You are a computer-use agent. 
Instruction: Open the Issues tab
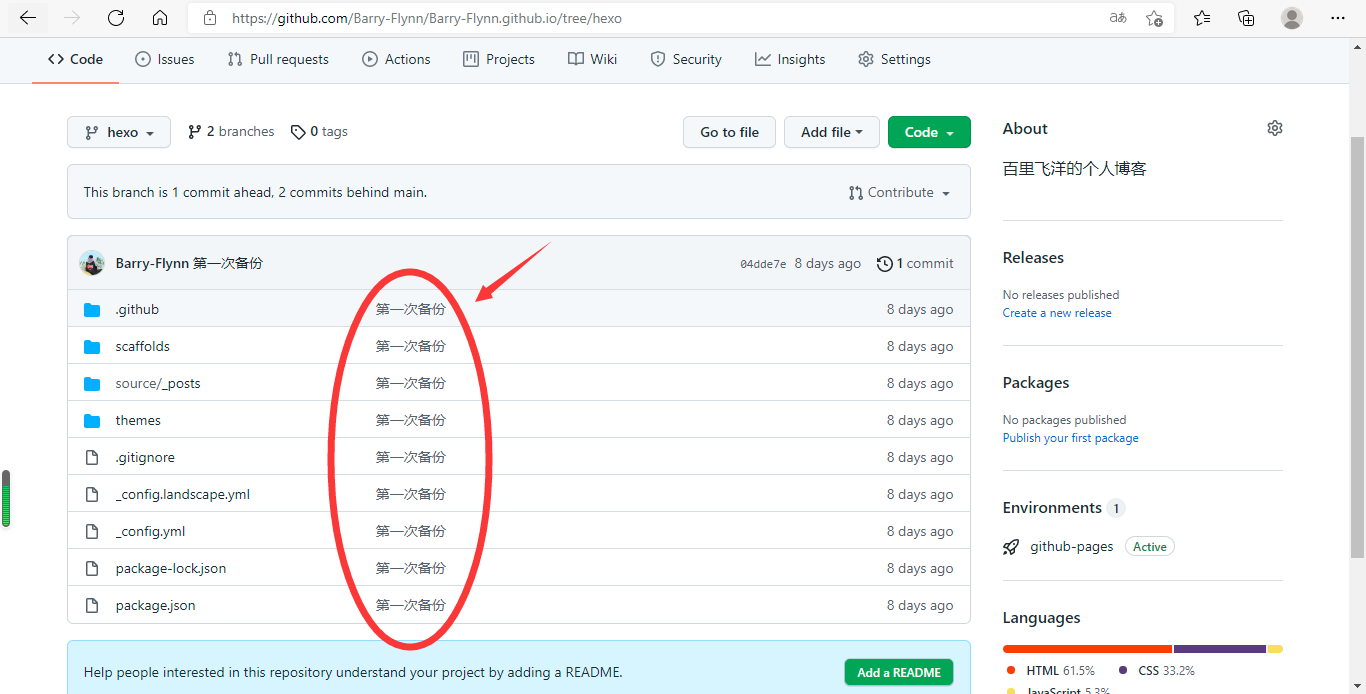(165, 59)
